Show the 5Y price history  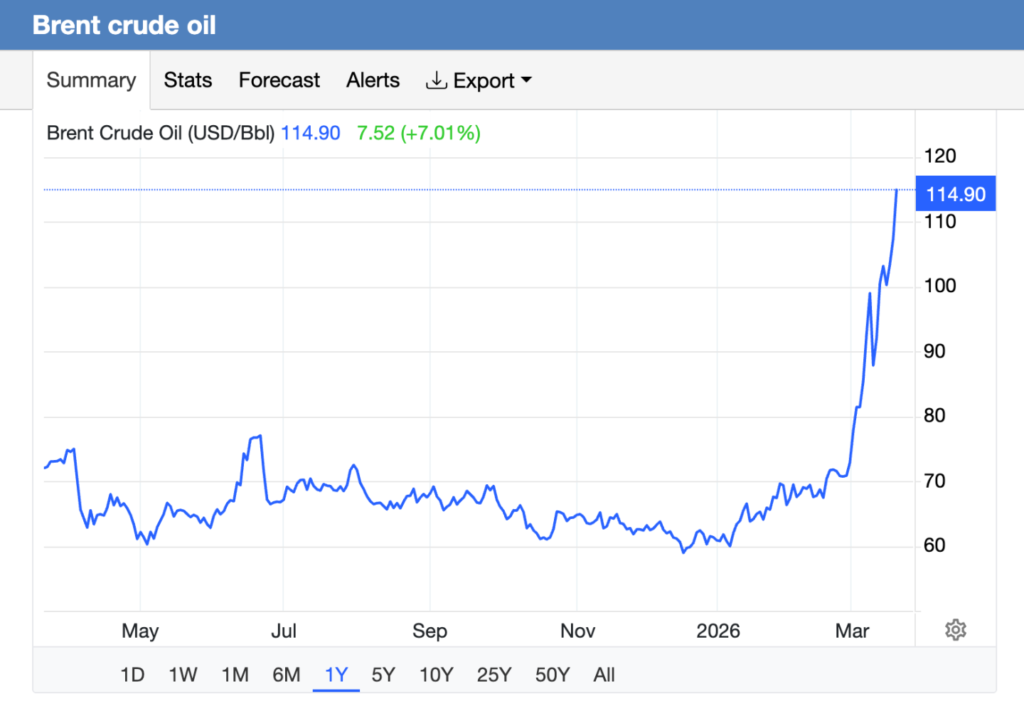click(382, 675)
